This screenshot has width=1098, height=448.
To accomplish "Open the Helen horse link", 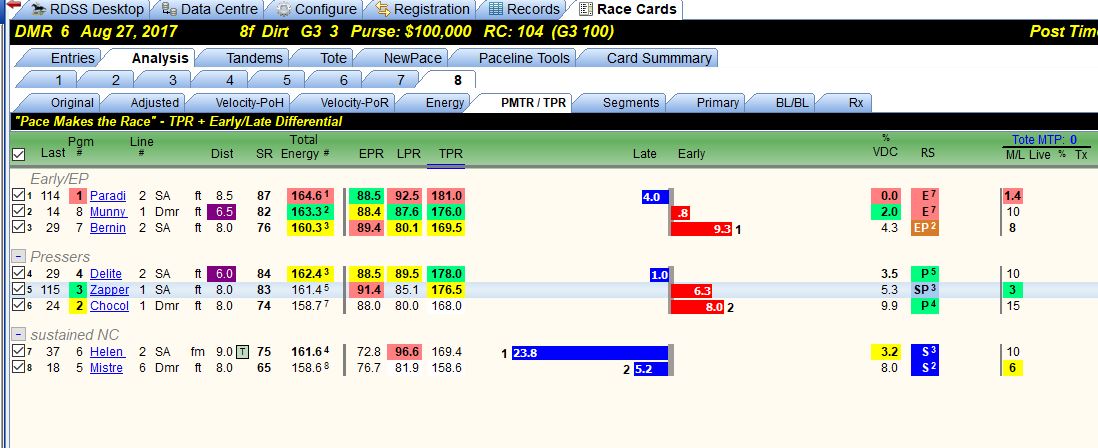I will [107, 352].
